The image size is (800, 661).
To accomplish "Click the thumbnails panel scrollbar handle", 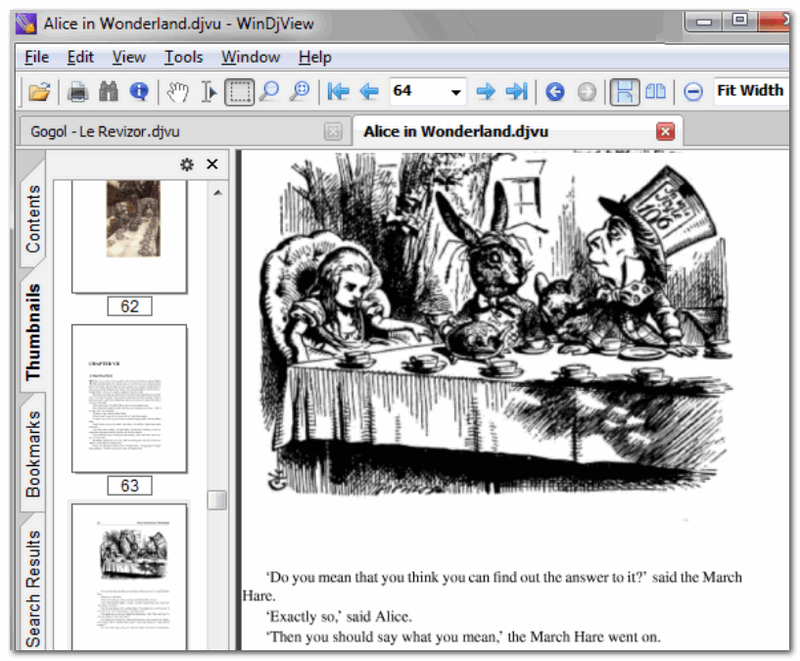I will coord(217,499).
